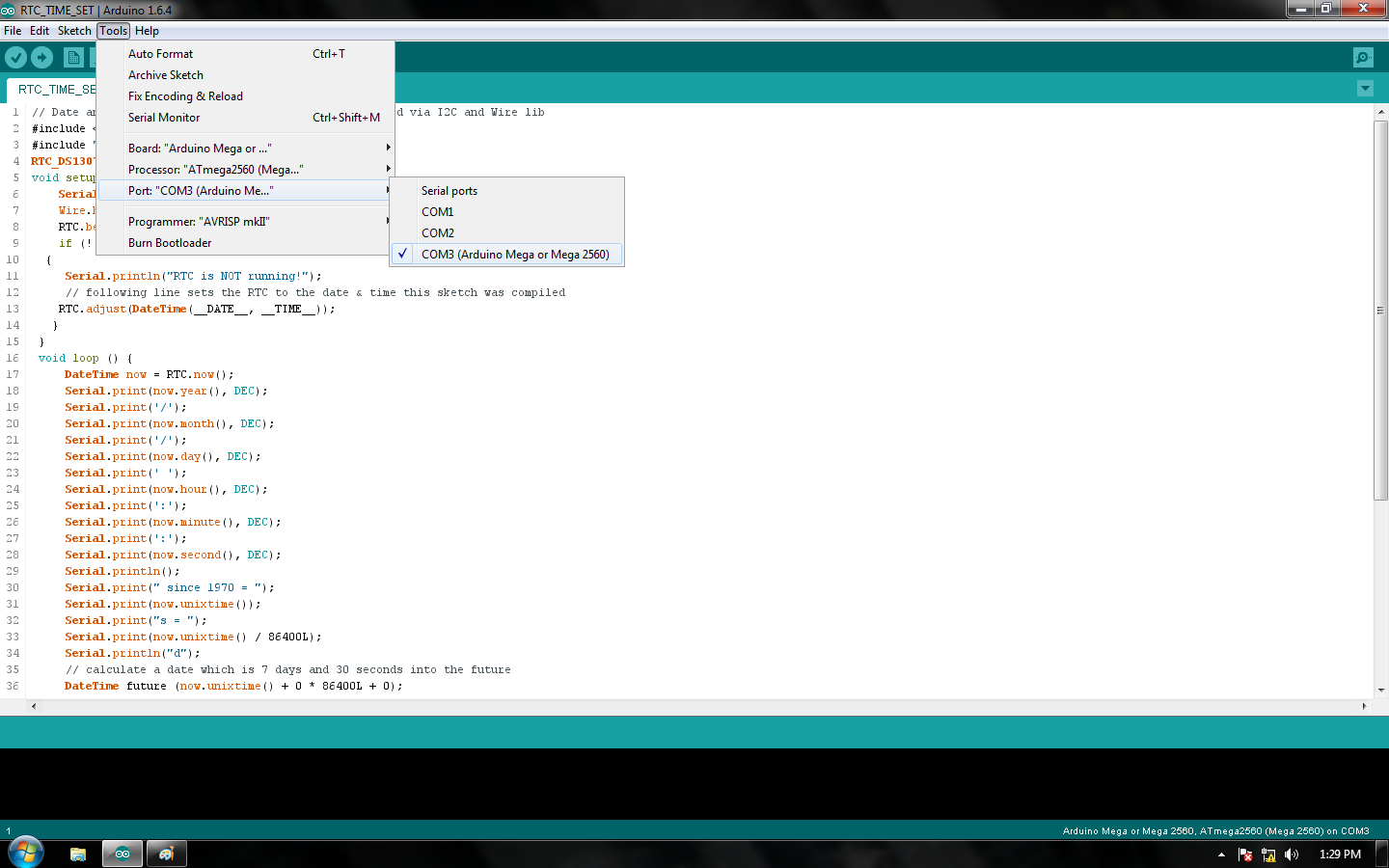The width and height of the screenshot is (1389, 868).
Task: Click line 'Serial.print(now.month(), DEC);'
Action: click(x=170, y=423)
